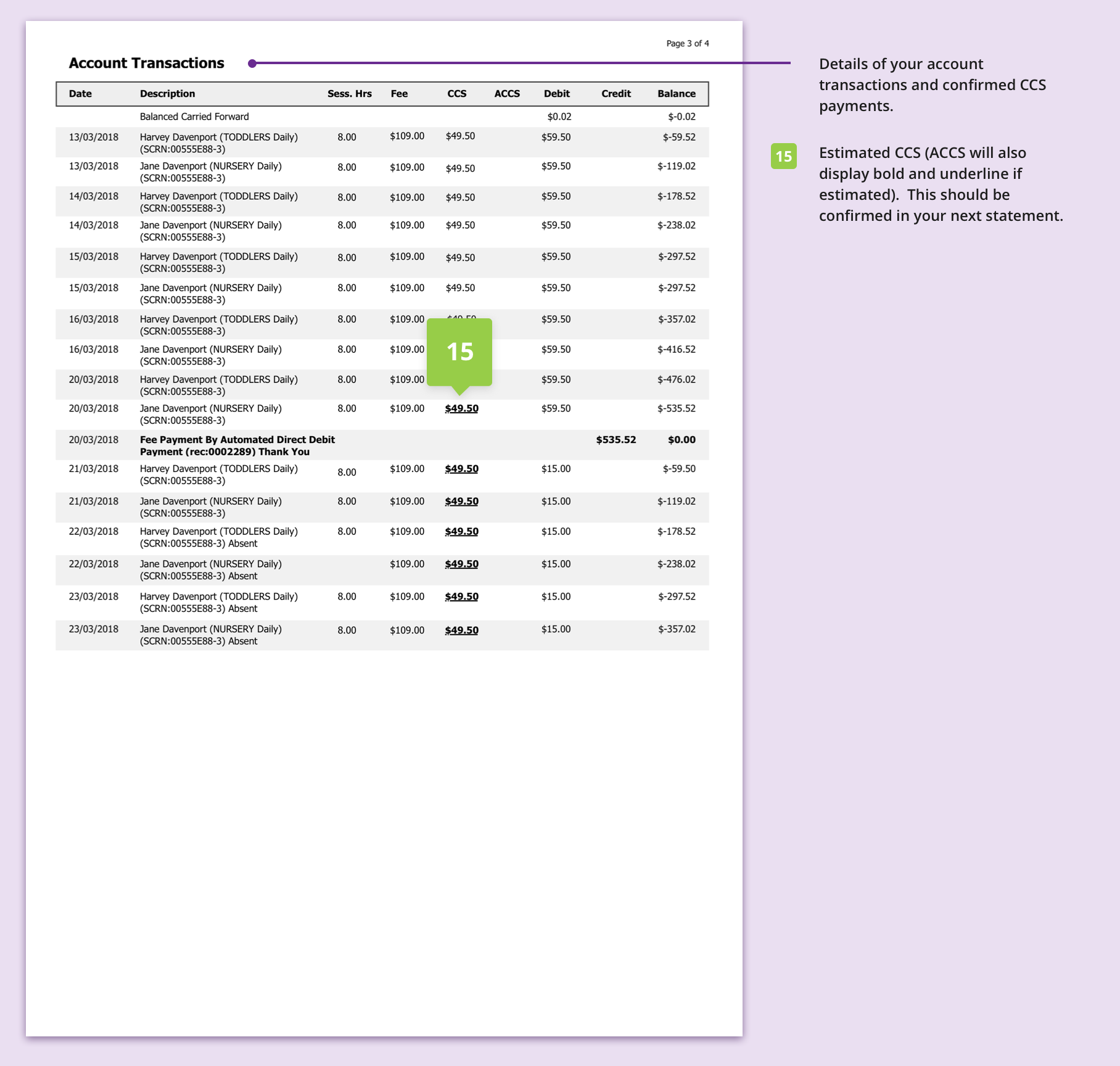Click the small green 15 badge beside Estimated CCS
This screenshot has width=1120, height=1066.
783,156
